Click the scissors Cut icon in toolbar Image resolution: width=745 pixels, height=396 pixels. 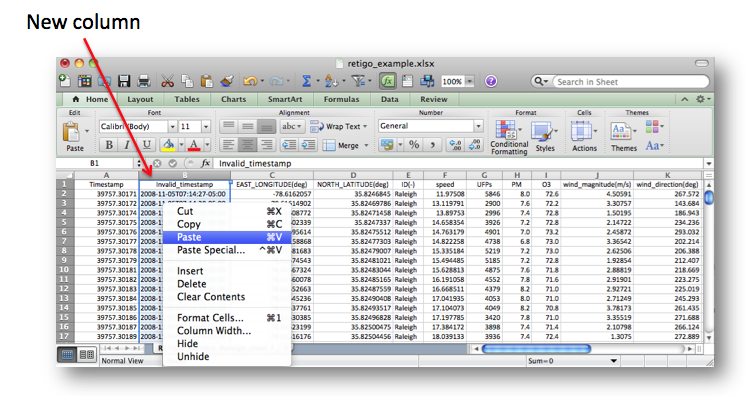[x=167, y=81]
